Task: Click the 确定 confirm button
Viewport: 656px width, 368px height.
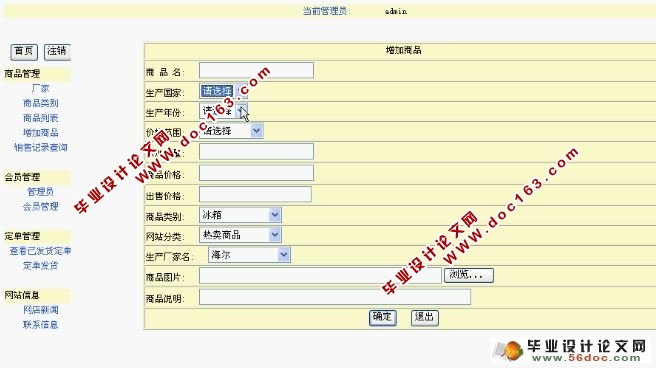Action: [382, 317]
